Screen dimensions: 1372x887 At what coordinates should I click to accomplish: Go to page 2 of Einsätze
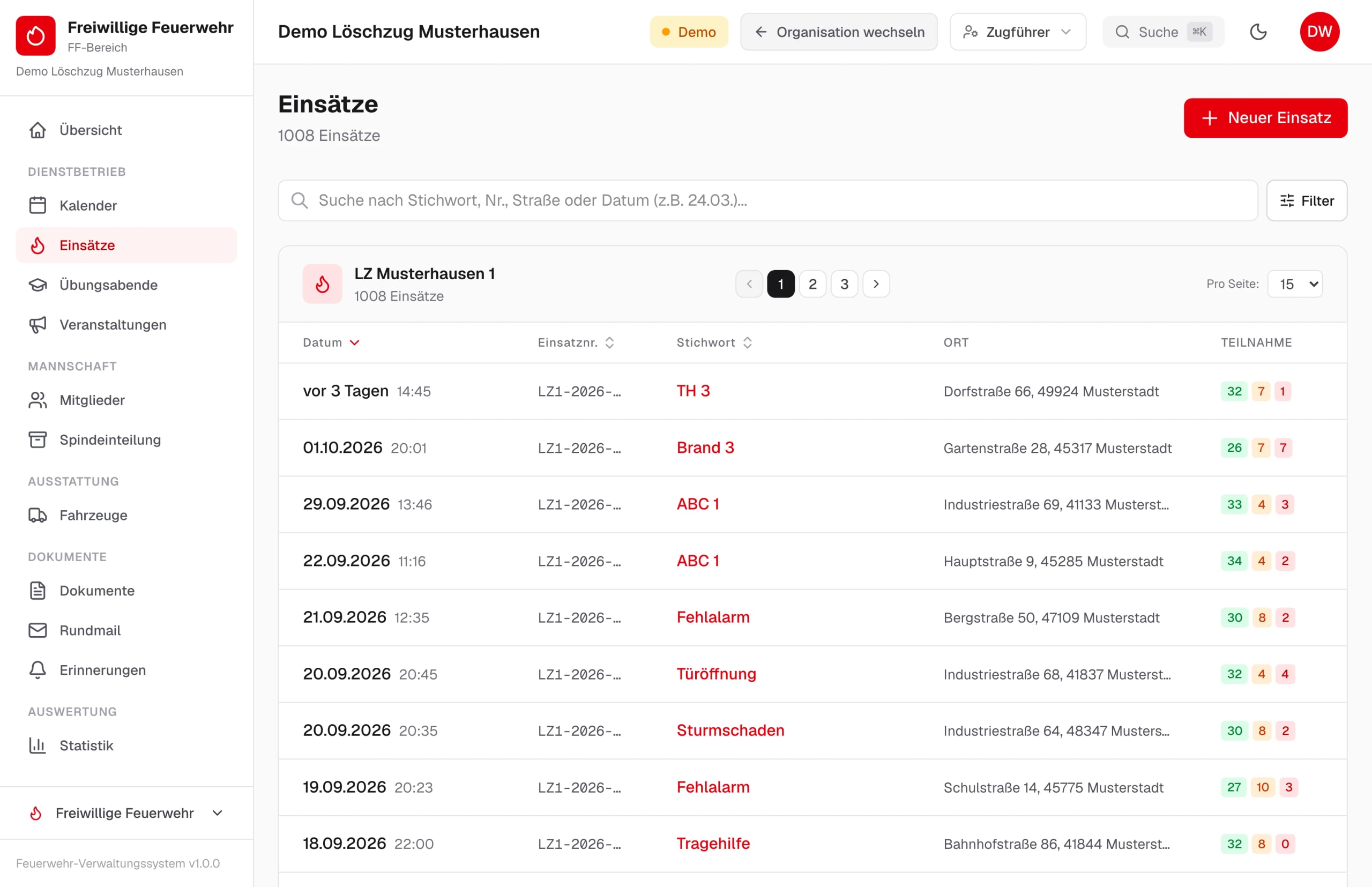point(812,284)
